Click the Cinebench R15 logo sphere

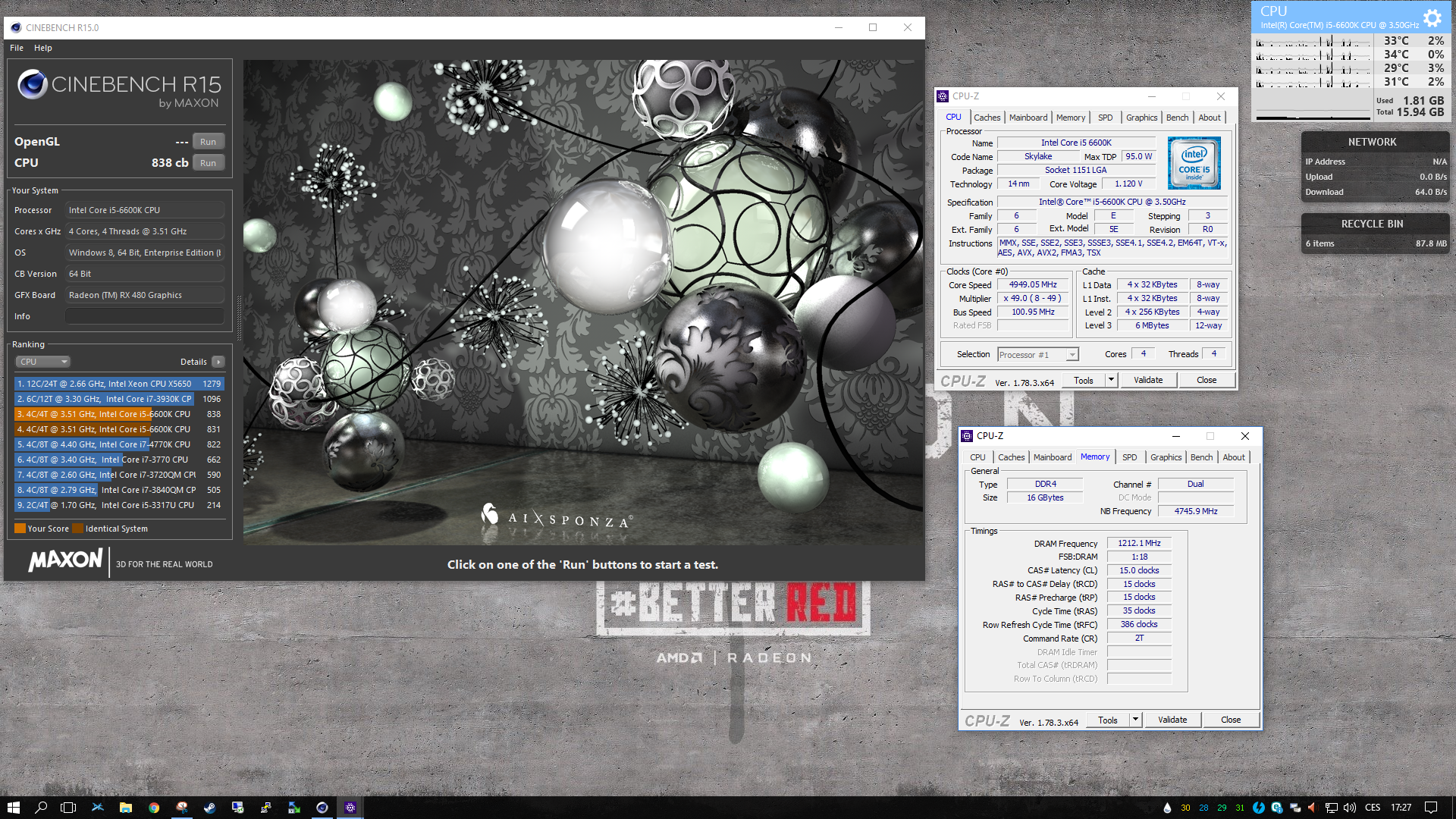click(33, 84)
